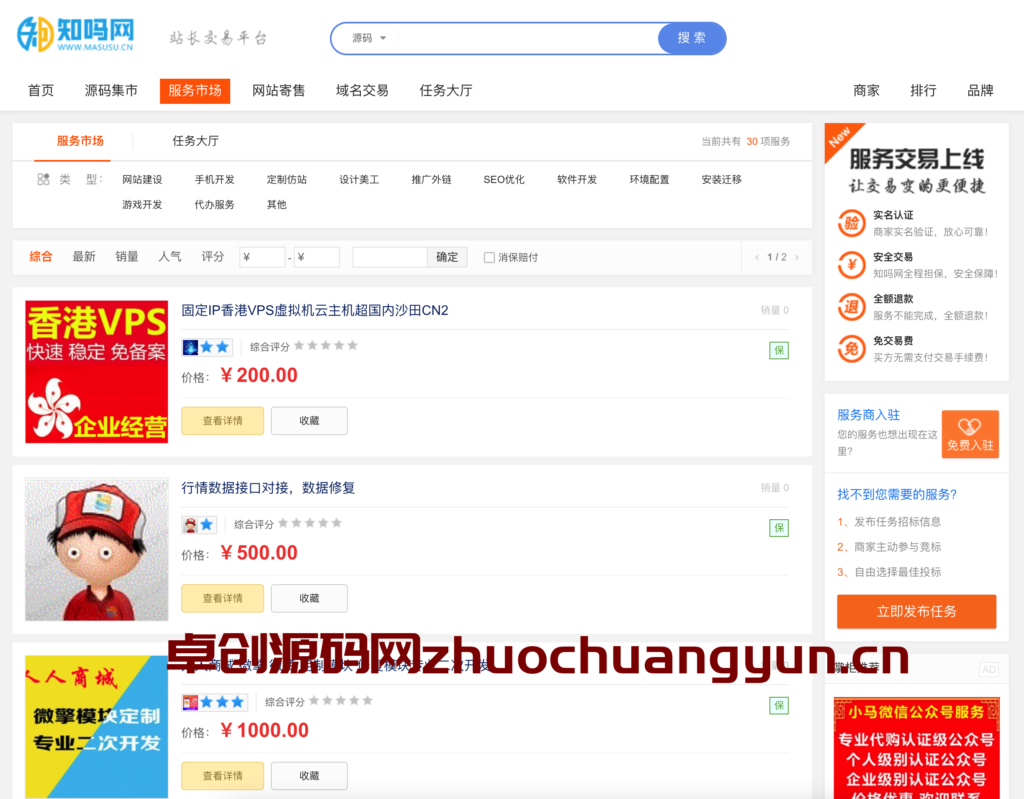Open 品牌 brand link
Viewport: 1024px width, 799px height.
980,90
